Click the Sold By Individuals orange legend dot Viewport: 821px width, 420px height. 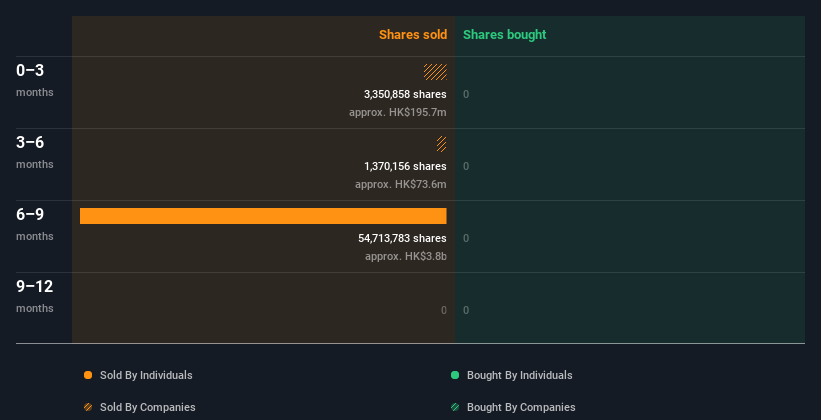tap(88, 375)
